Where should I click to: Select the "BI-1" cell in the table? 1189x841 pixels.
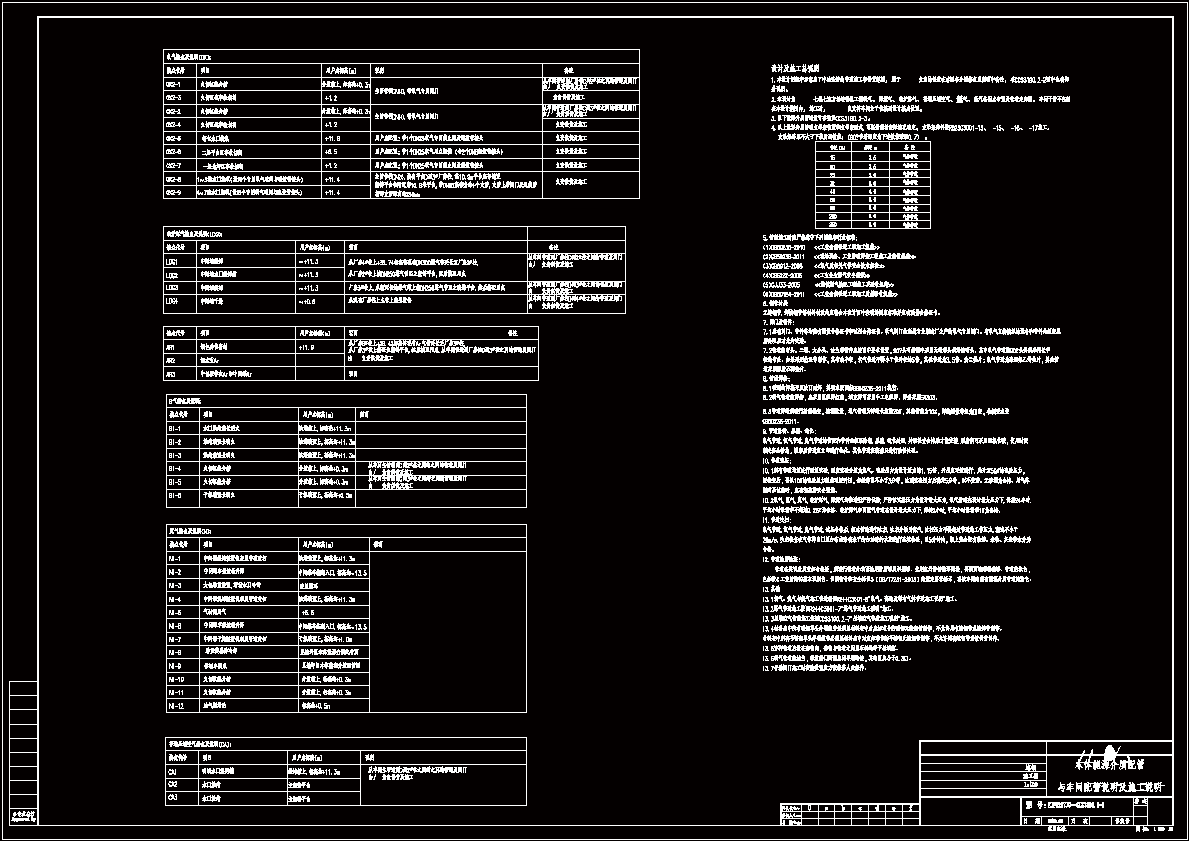point(183,428)
